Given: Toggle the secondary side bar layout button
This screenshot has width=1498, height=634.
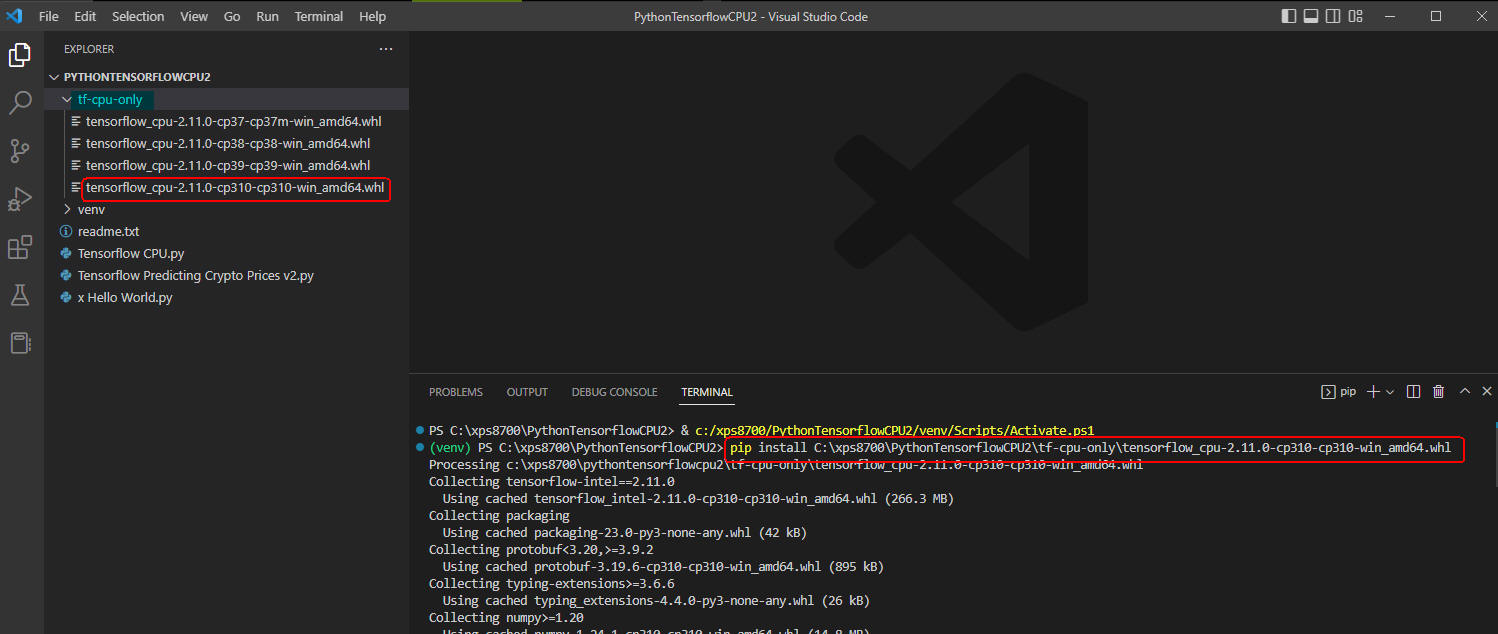Looking at the screenshot, I should [x=1333, y=16].
